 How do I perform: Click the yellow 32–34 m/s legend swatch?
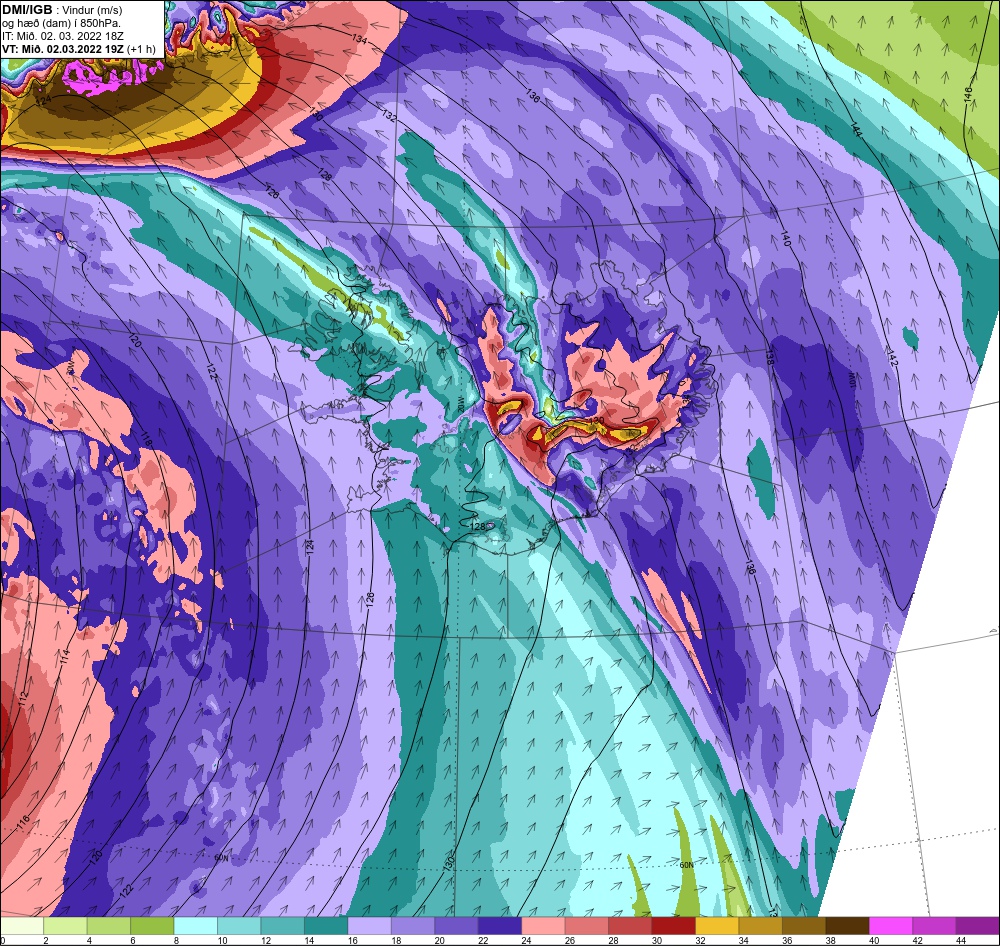[717, 925]
